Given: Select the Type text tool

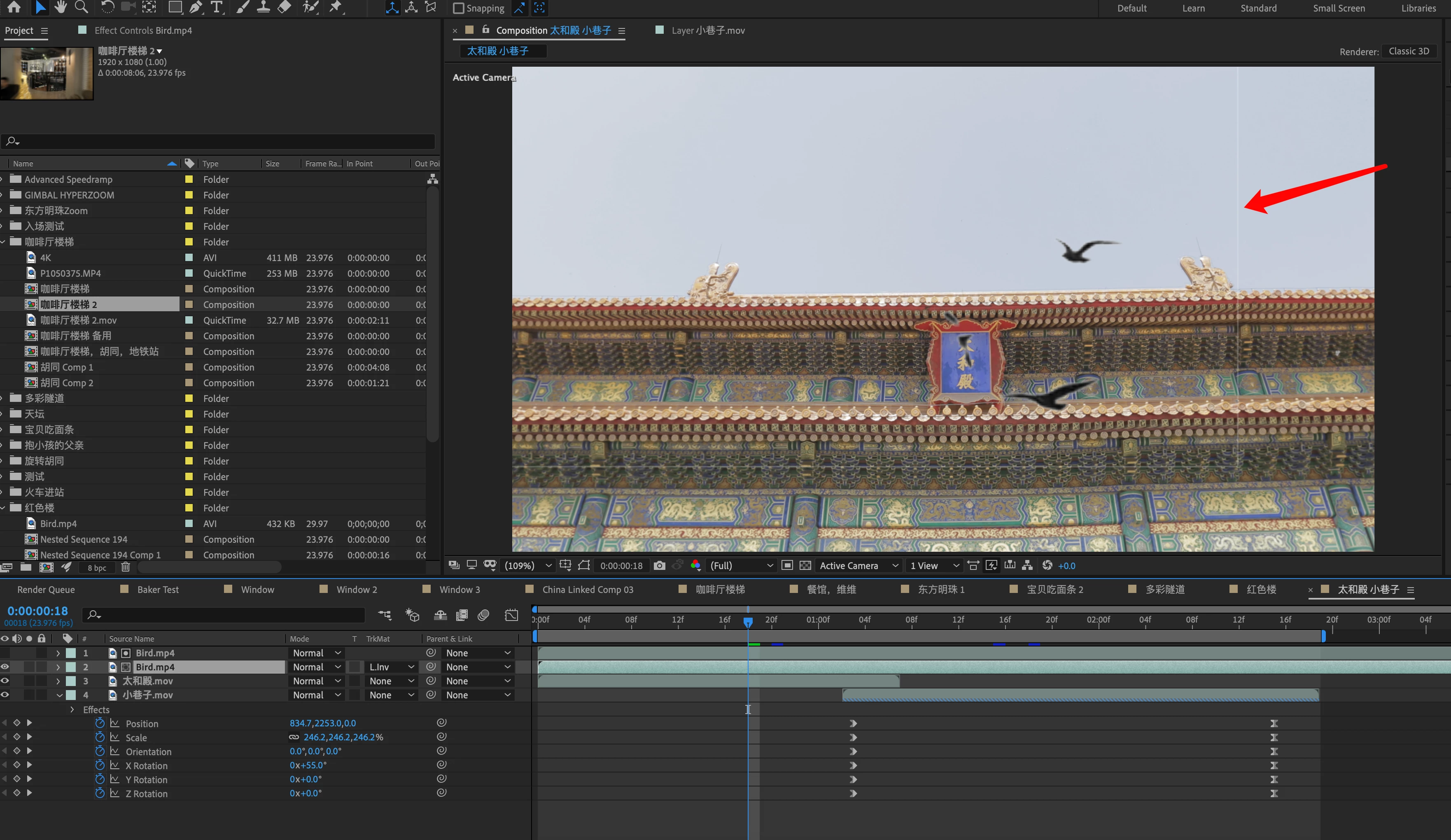Looking at the screenshot, I should click(x=217, y=7).
